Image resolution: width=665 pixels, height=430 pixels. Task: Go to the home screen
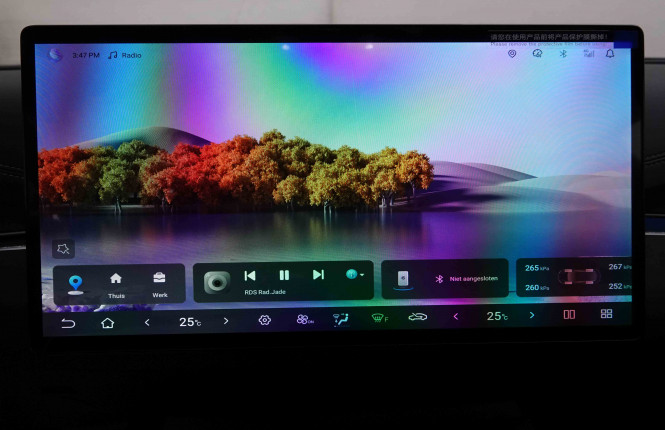pyautogui.click(x=107, y=322)
